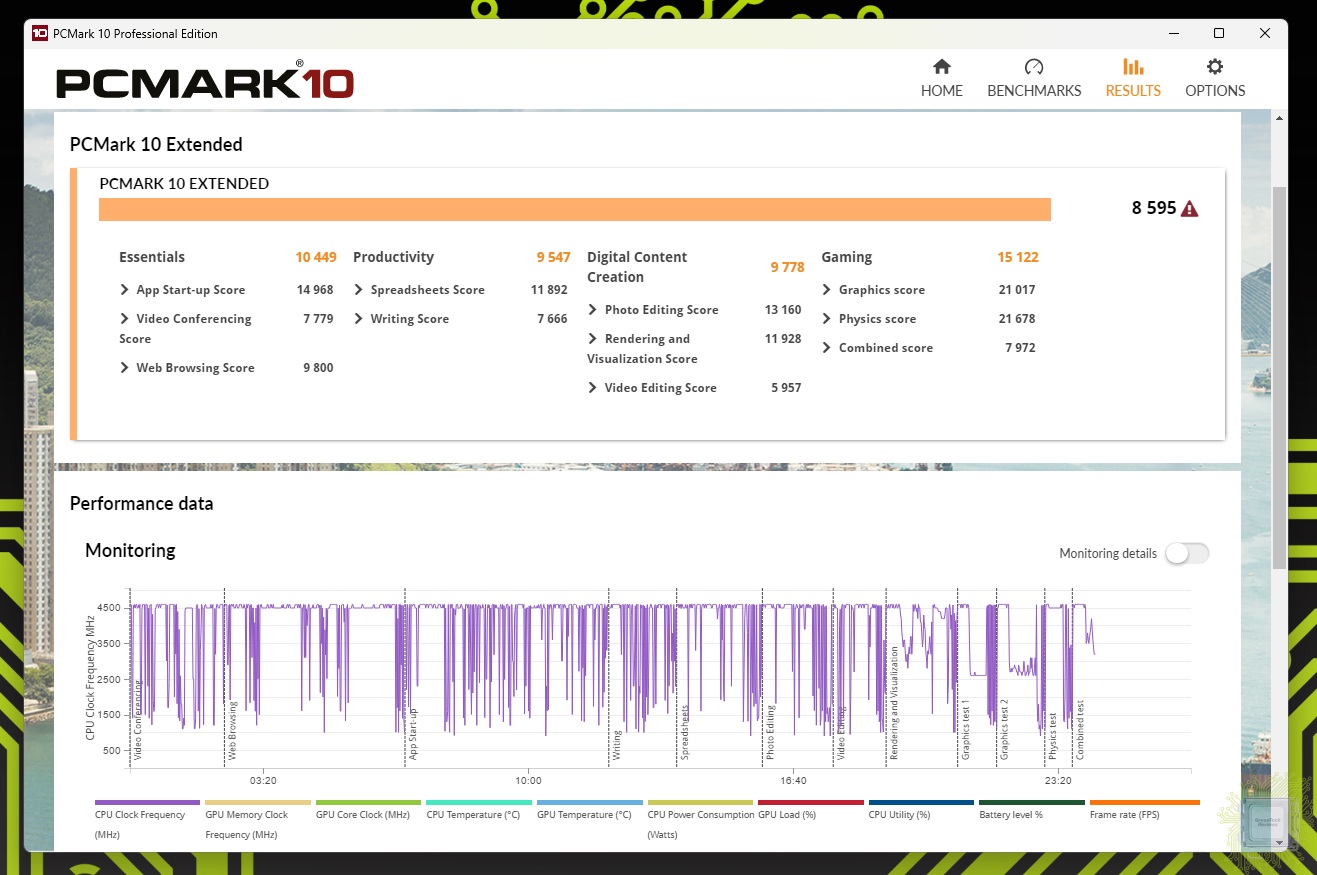The image size is (1317, 875).
Task: Click the red warning triangle next to 8 595
Action: coord(1190,209)
